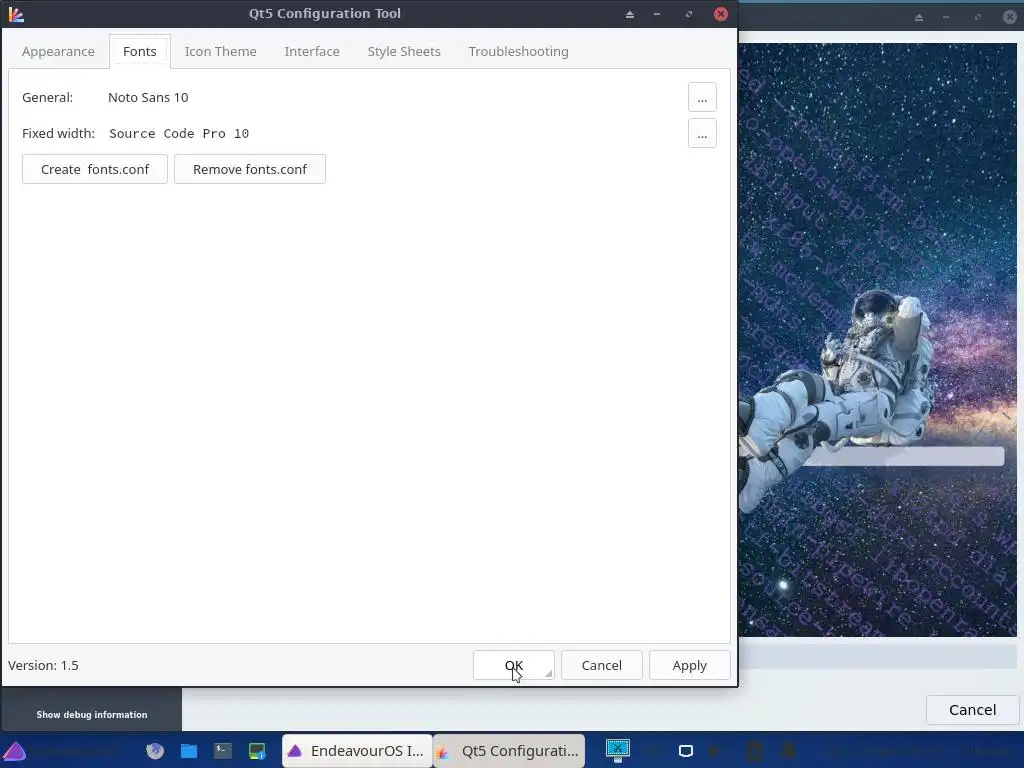Switch to the Appearance tab
The image size is (1024, 768).
[58, 52]
